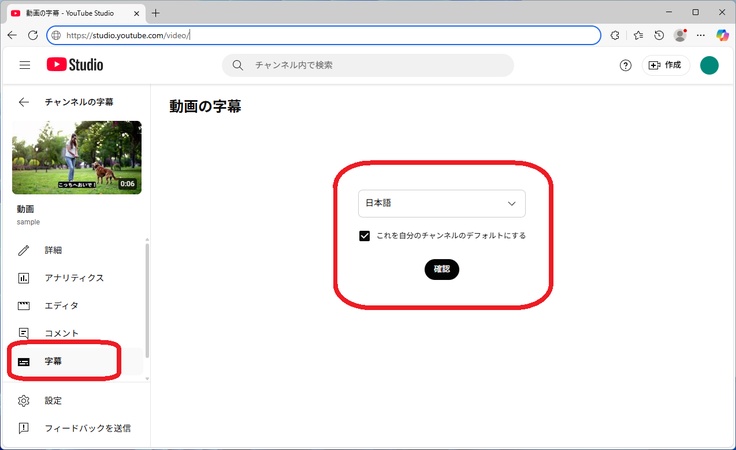
Task: Select the 動画の字幕 - YouTube Studio tab
Action: click(x=75, y=13)
